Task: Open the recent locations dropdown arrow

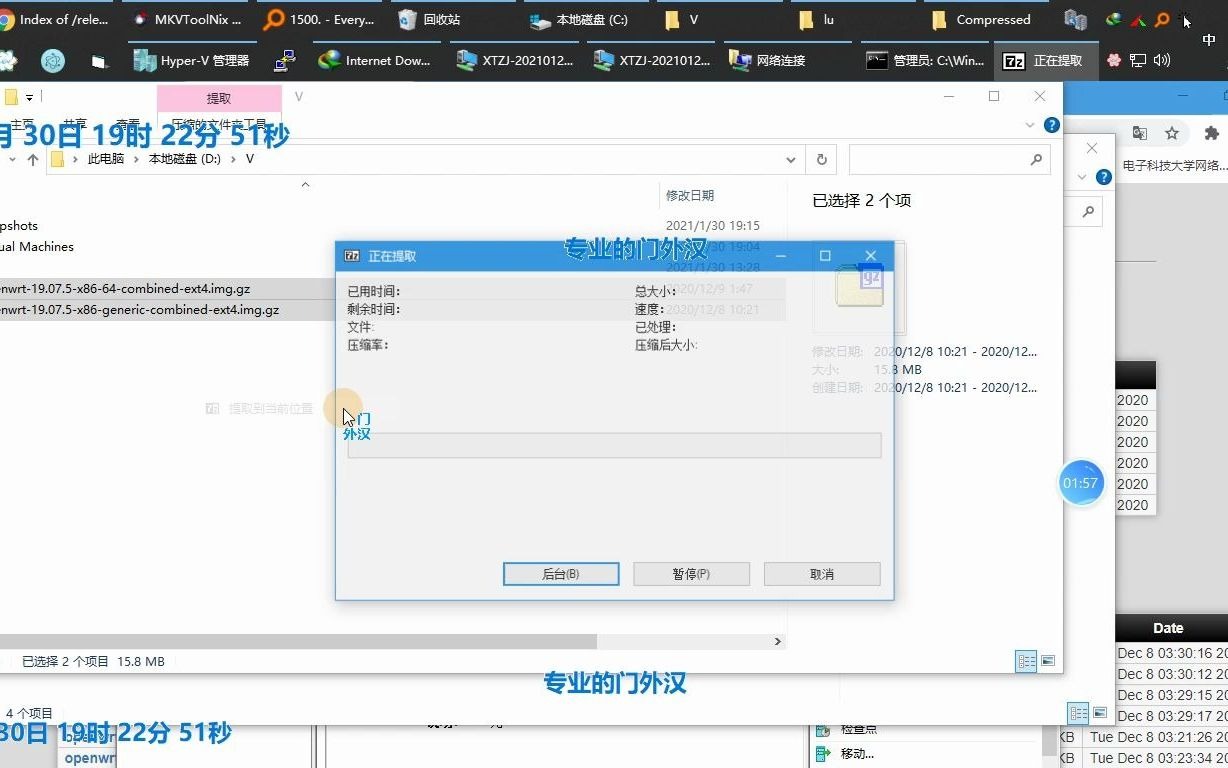Action: 11,160
